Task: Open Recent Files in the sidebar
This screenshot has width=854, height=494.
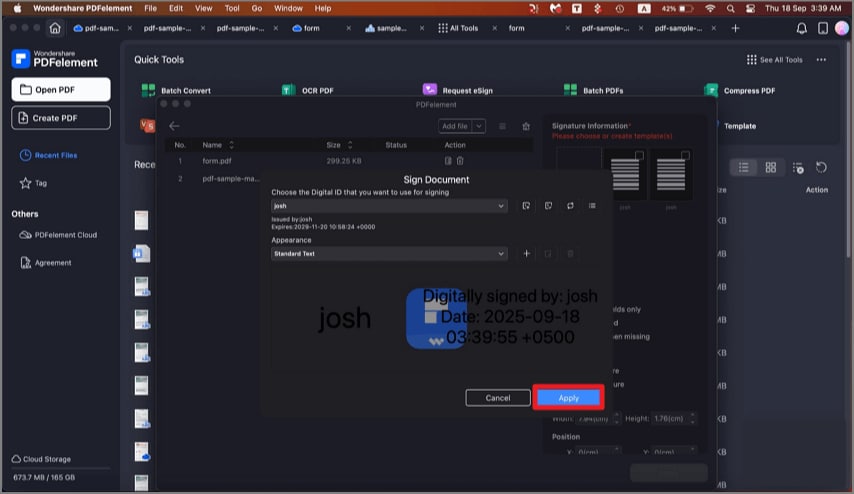Action: (48, 155)
